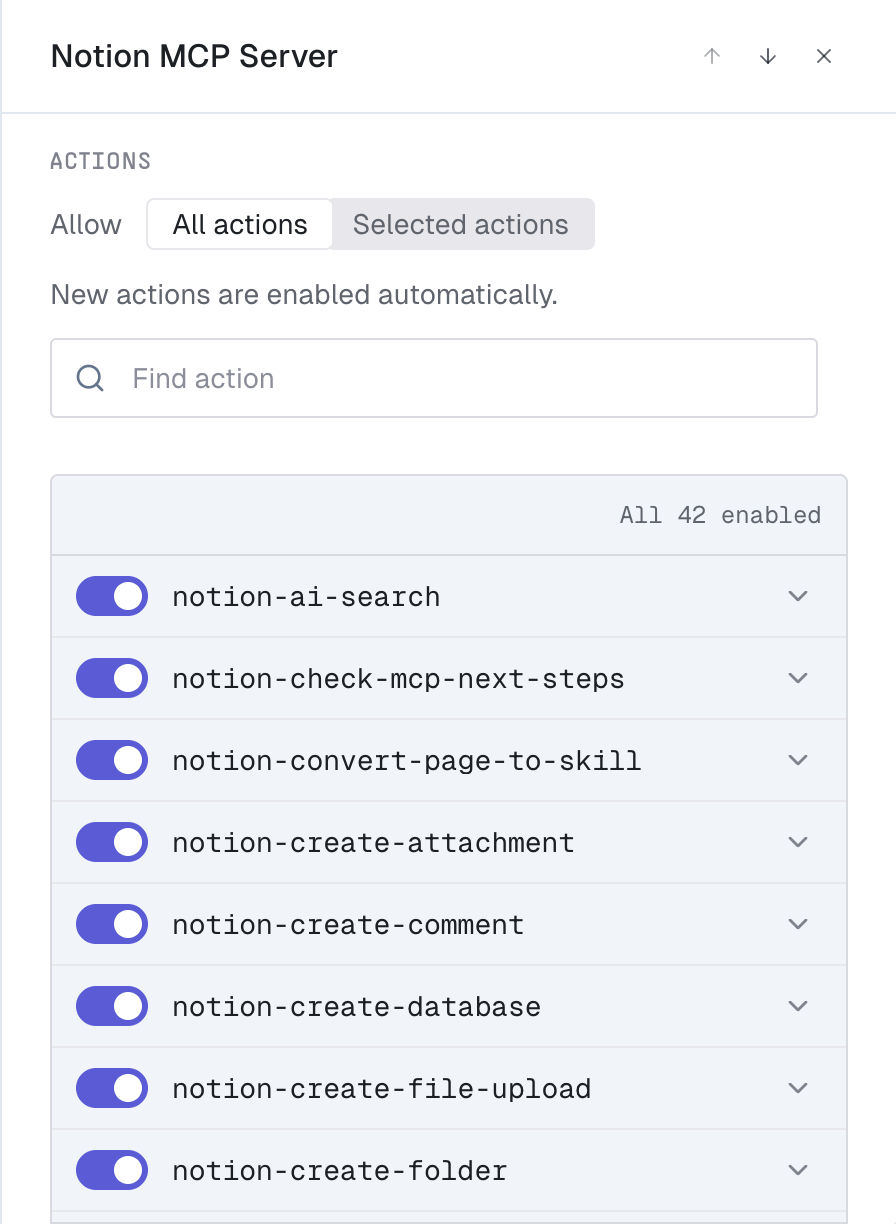Click notion-create-file-upload text

pyautogui.click(x=381, y=1089)
